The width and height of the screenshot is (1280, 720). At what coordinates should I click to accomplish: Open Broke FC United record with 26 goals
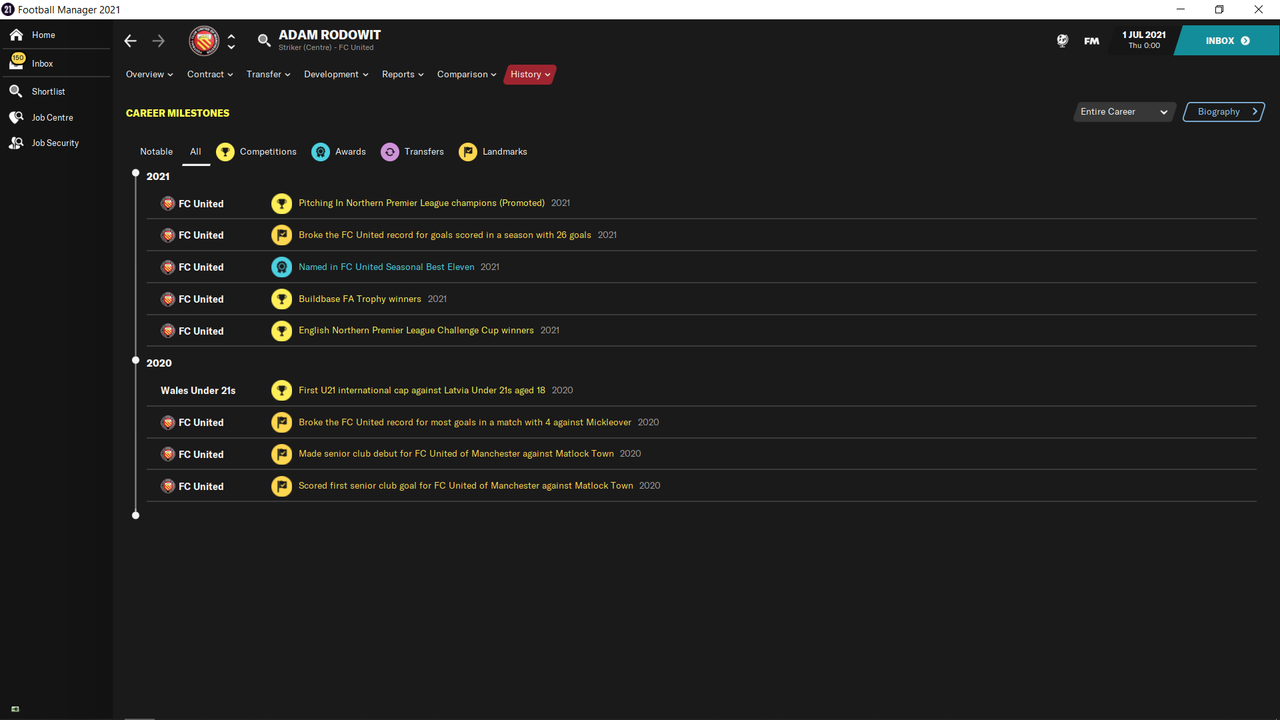(x=444, y=235)
